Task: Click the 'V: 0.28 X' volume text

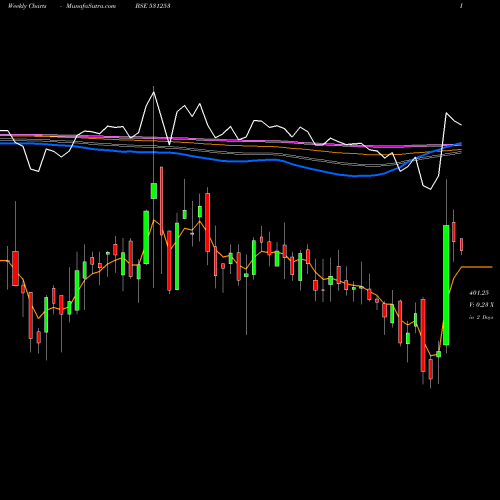Action: click(x=481, y=305)
